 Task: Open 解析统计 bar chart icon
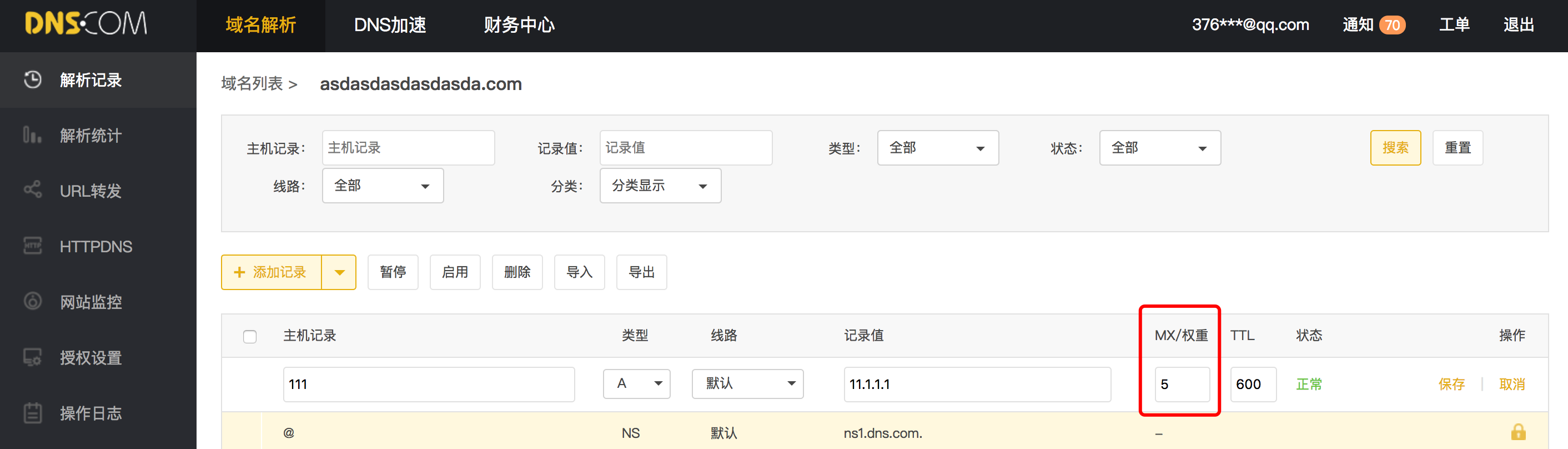[x=32, y=134]
